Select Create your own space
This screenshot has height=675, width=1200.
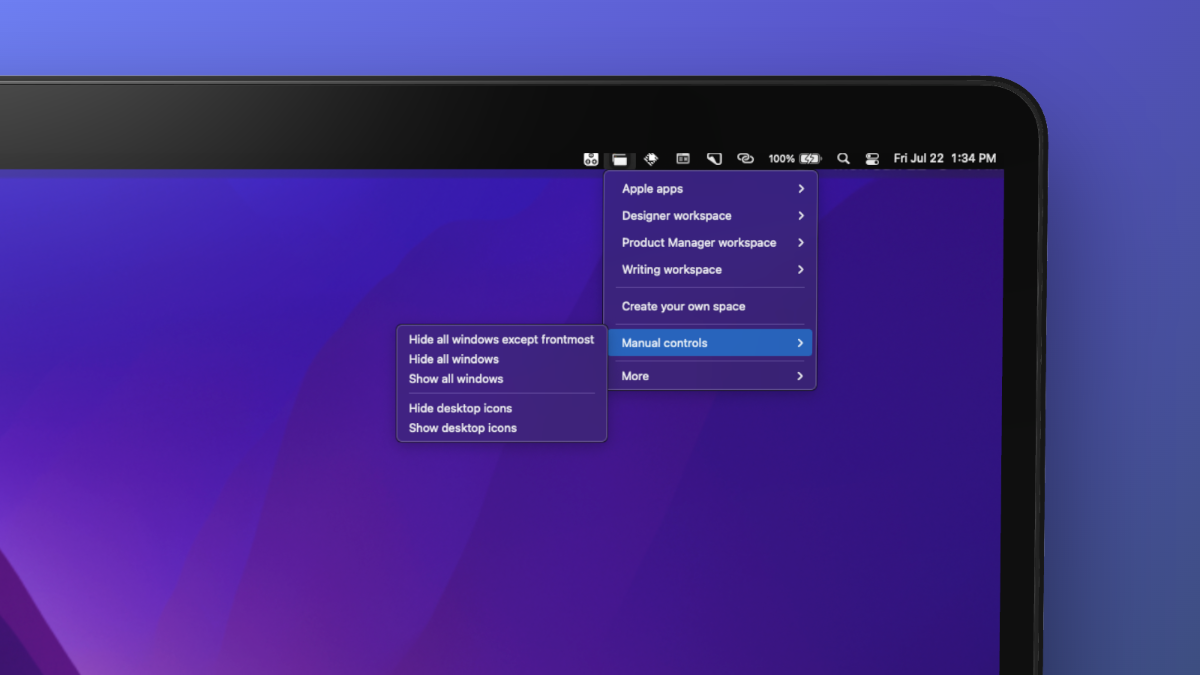[711, 307]
